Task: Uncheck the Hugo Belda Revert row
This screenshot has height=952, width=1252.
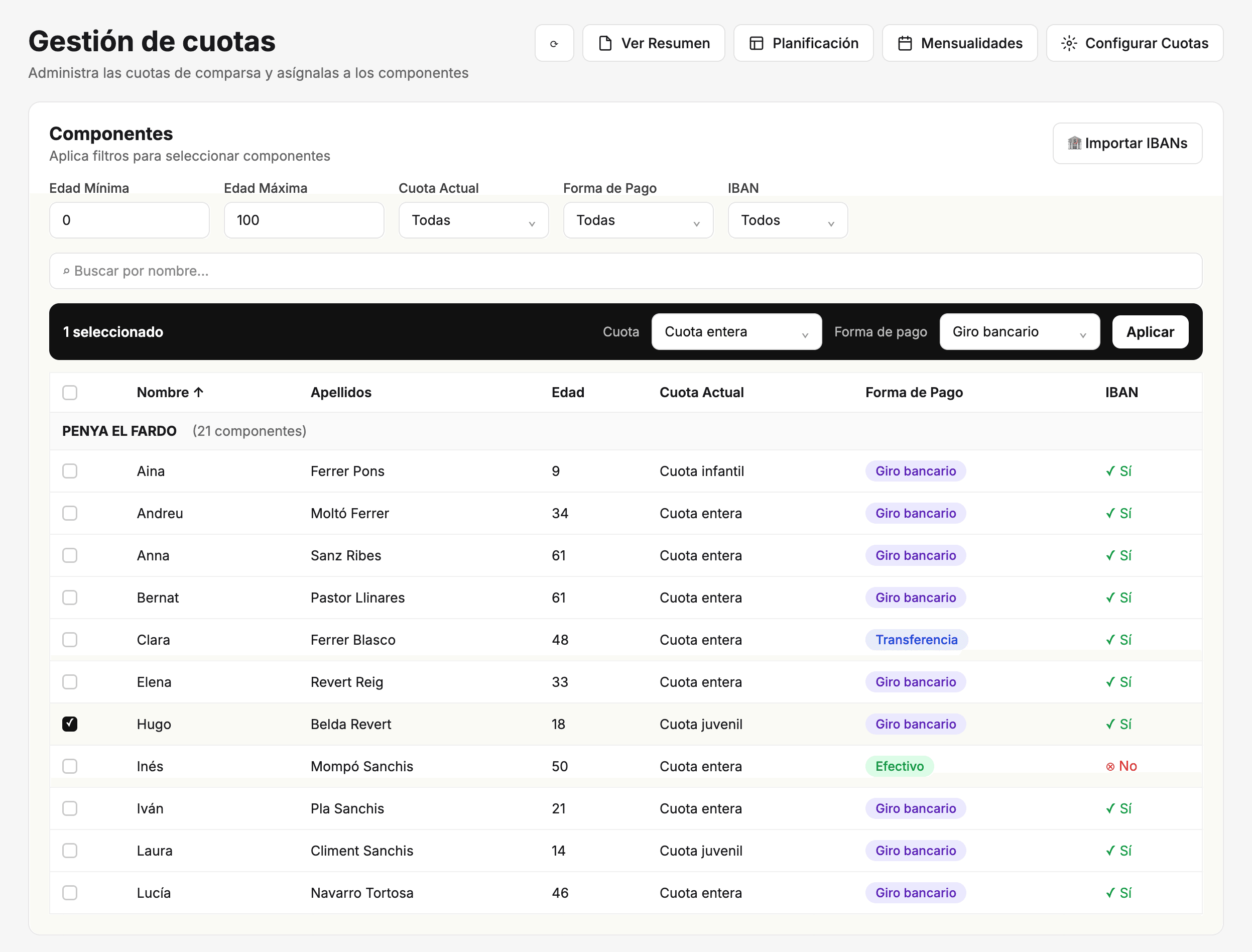Action: (70, 724)
